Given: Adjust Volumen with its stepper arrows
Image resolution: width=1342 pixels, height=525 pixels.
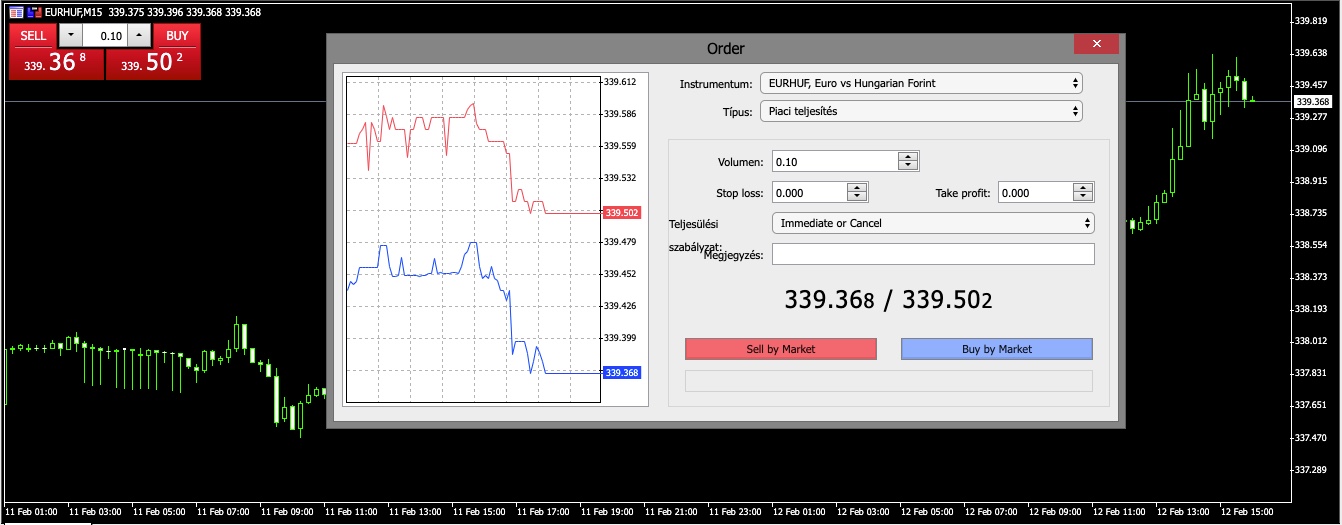Looking at the screenshot, I should [908, 161].
